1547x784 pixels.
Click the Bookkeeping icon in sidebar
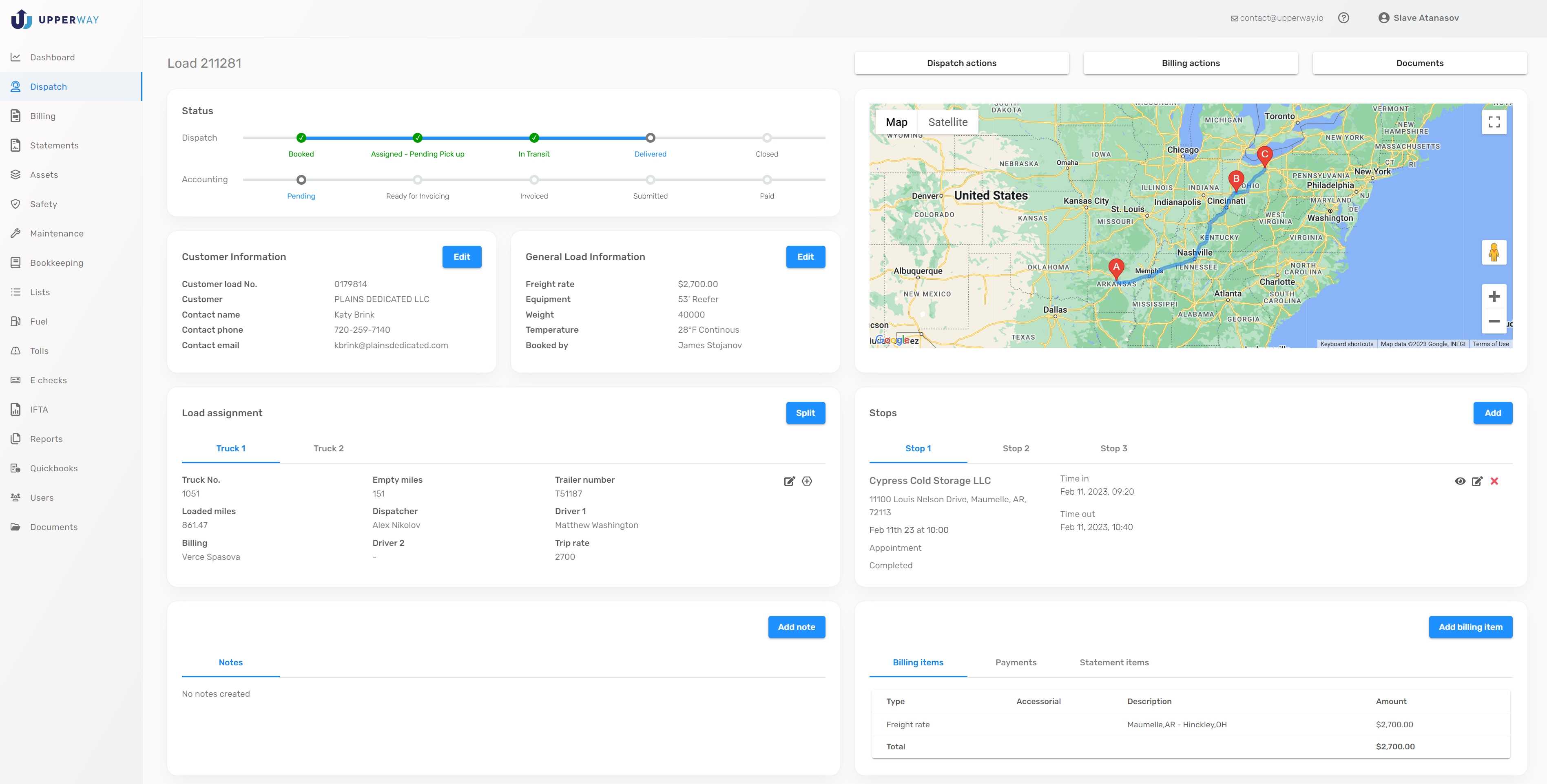coord(15,263)
